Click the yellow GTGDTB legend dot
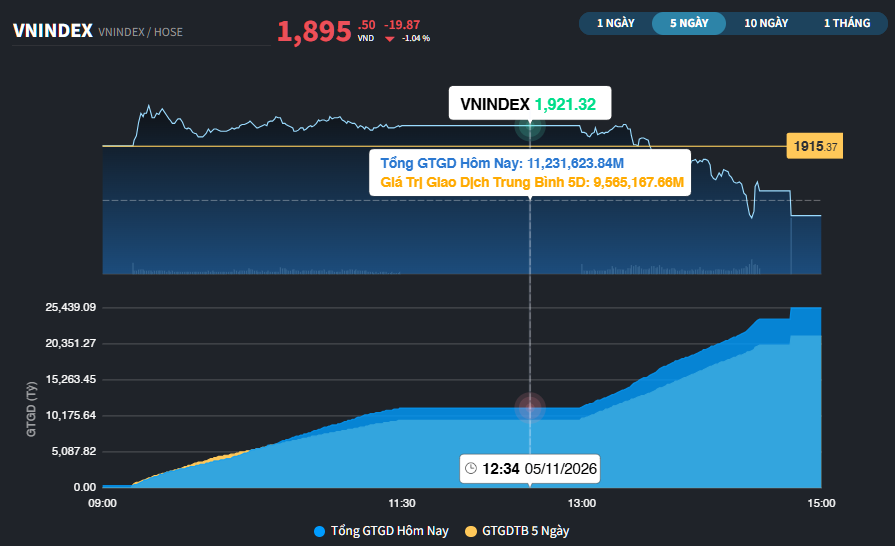Screen dimensions: 895x546 tap(471, 532)
